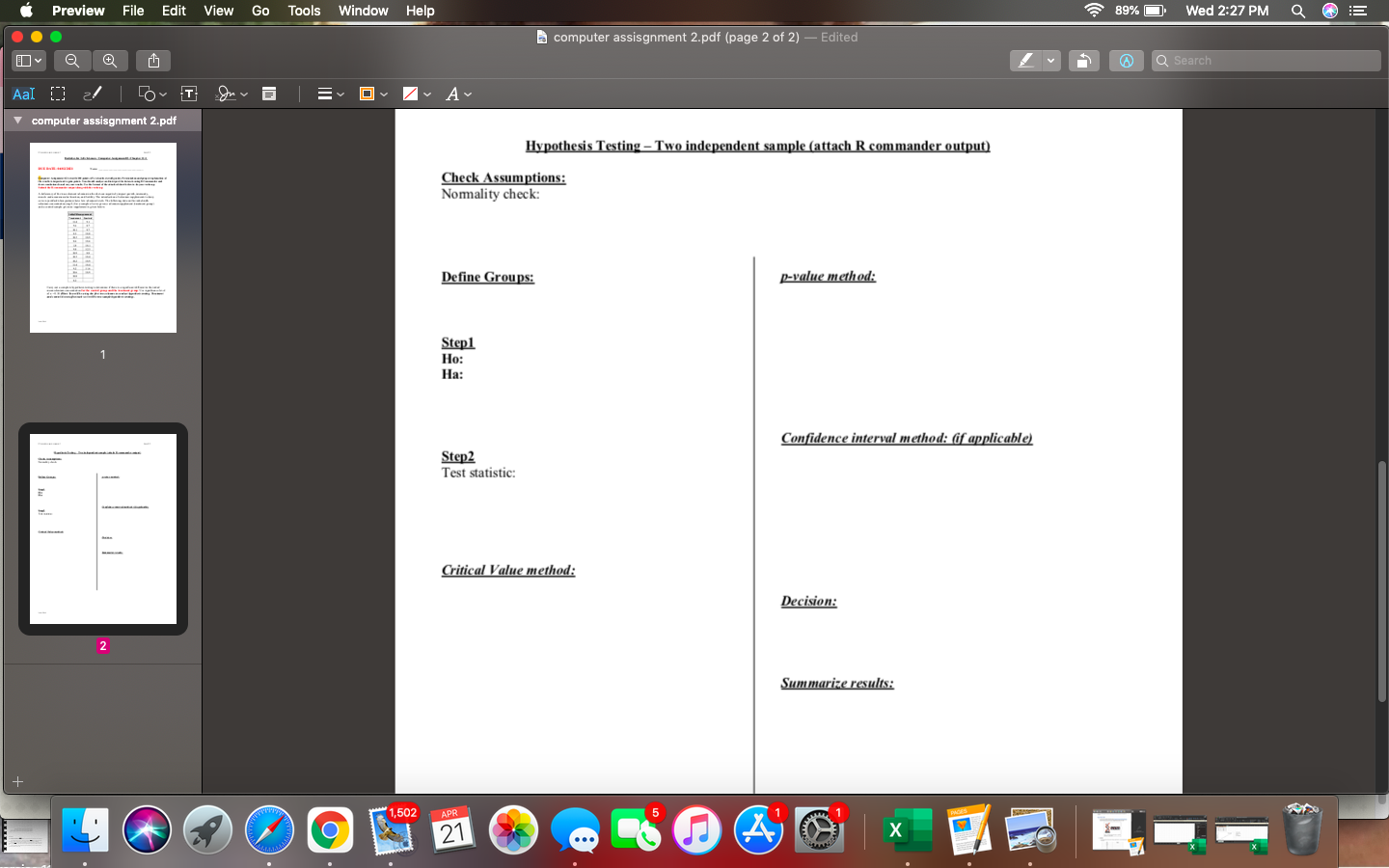
Task: Toggle the Markup toolbar off
Action: click(1126, 60)
